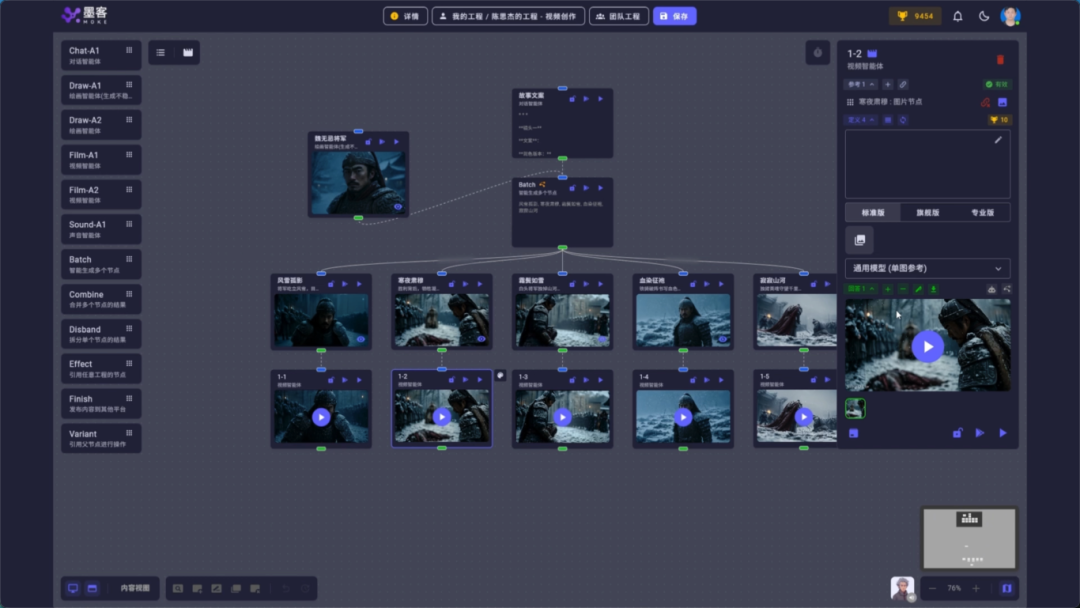Expand the 参考 1 selector
The image size is (1080, 608).
coord(861,85)
